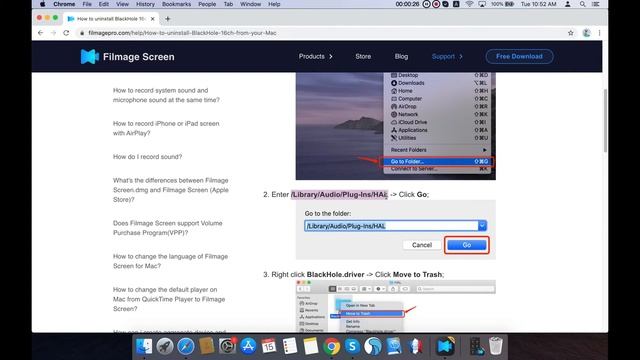Open the Bookmarks menu
Viewport: 640px width, 360px height.
pos(176,4)
